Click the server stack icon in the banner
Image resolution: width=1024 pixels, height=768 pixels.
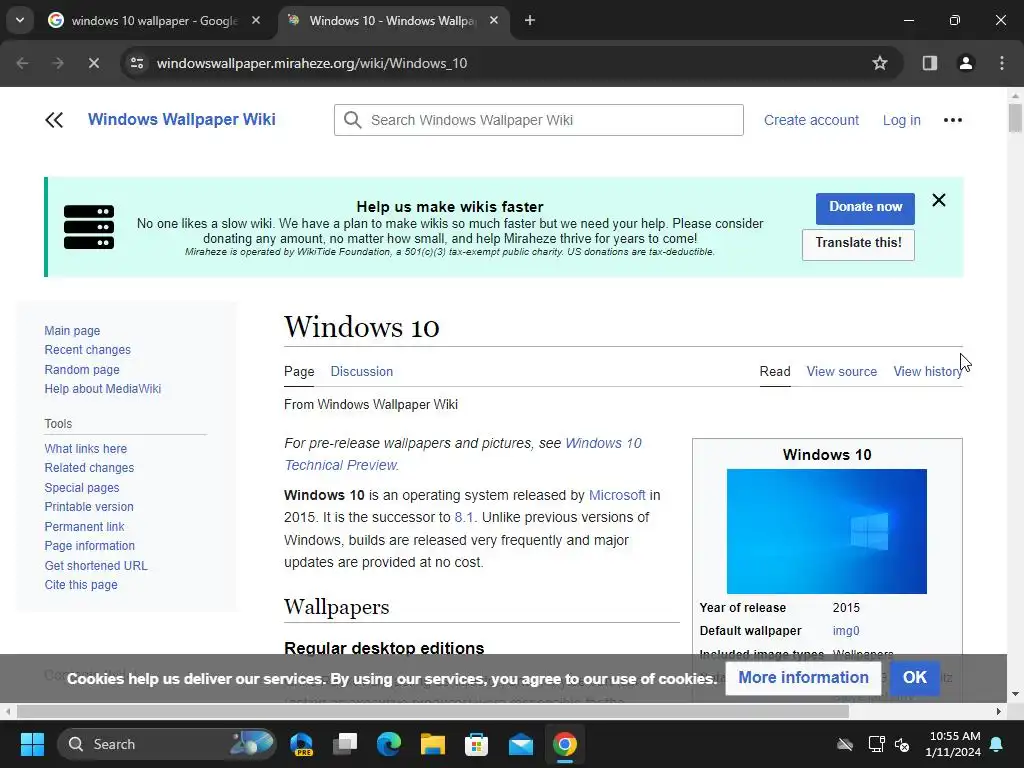pos(89,227)
